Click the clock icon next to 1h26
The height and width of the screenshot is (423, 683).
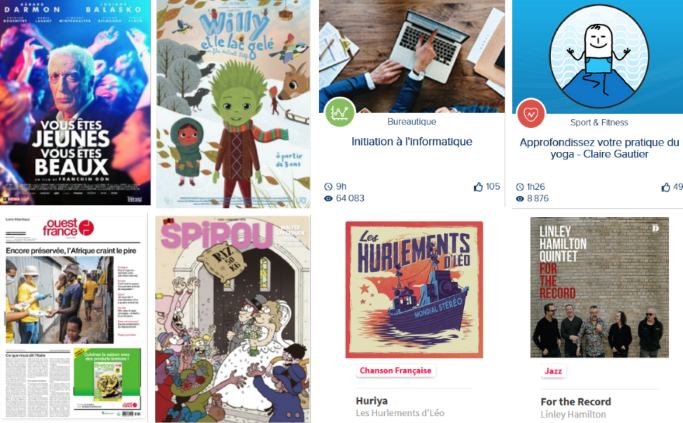[x=520, y=187]
